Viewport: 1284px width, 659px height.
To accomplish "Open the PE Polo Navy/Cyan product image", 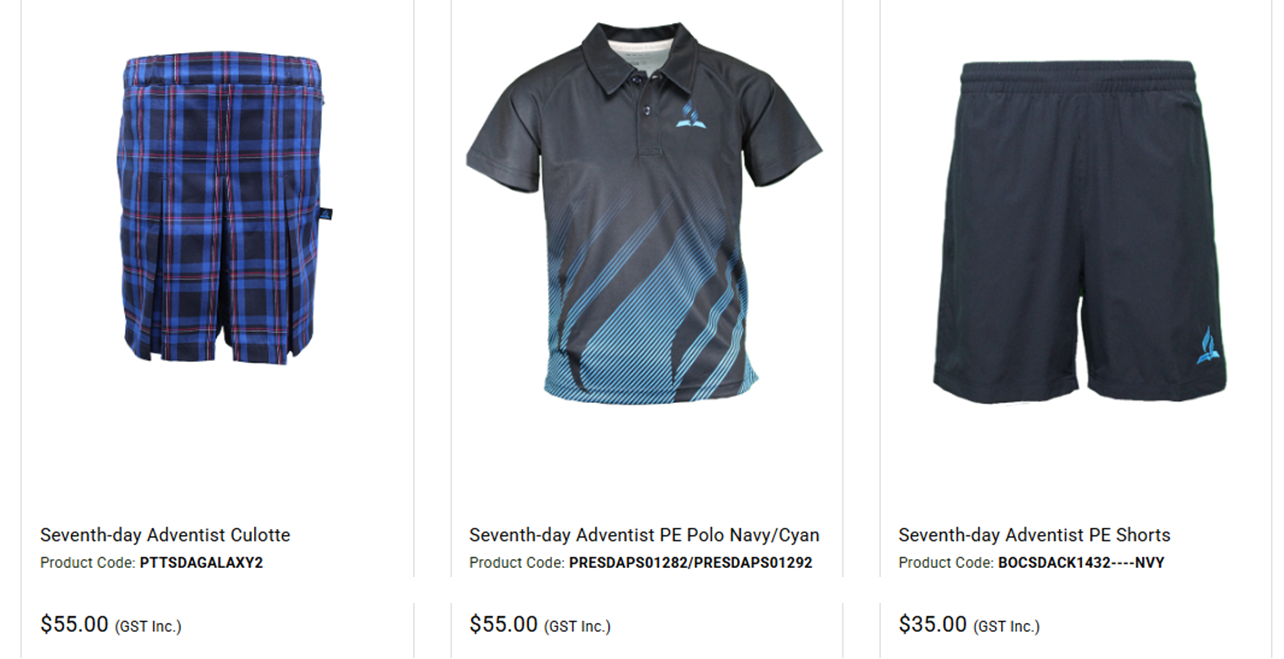I will 644,213.
